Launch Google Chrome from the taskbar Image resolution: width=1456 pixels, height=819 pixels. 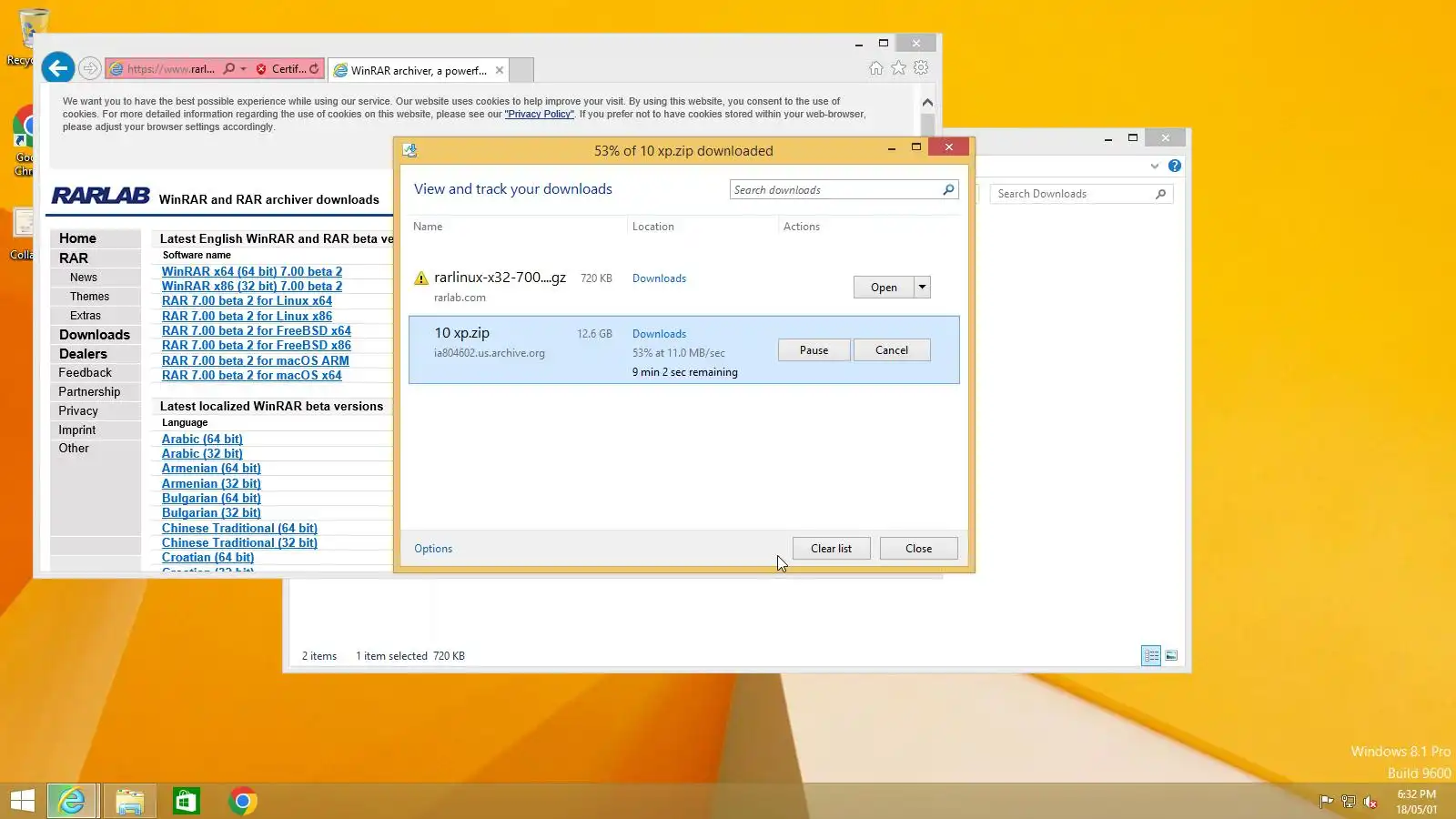[x=242, y=801]
